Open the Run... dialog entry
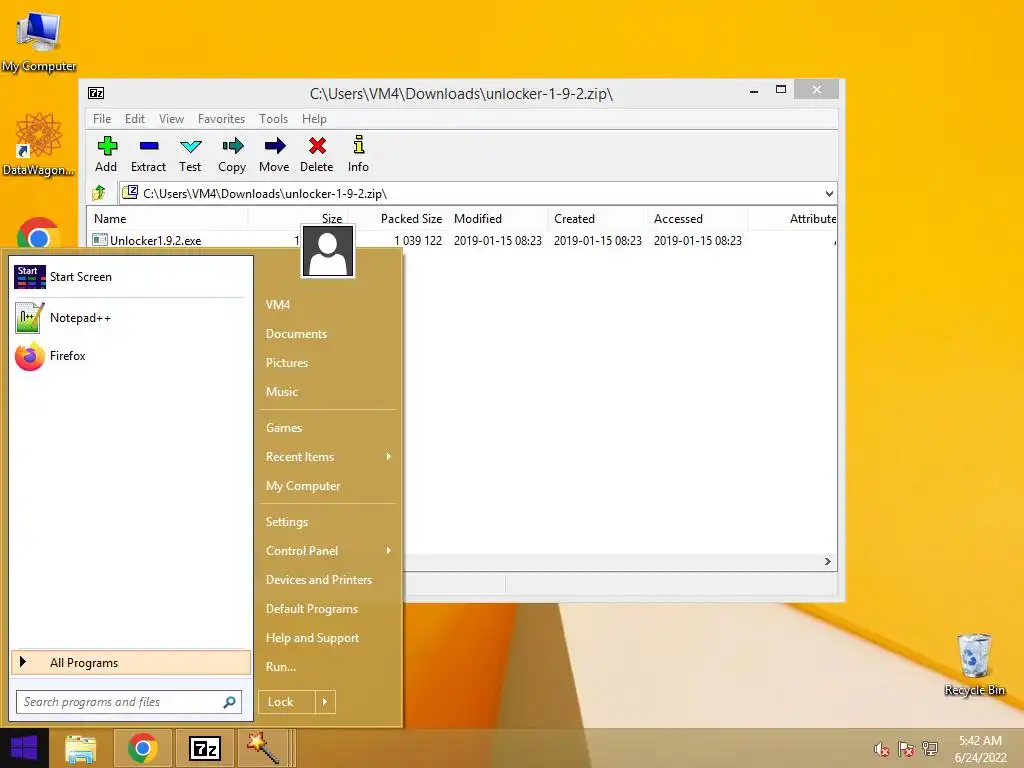The image size is (1024, 768). coord(281,667)
